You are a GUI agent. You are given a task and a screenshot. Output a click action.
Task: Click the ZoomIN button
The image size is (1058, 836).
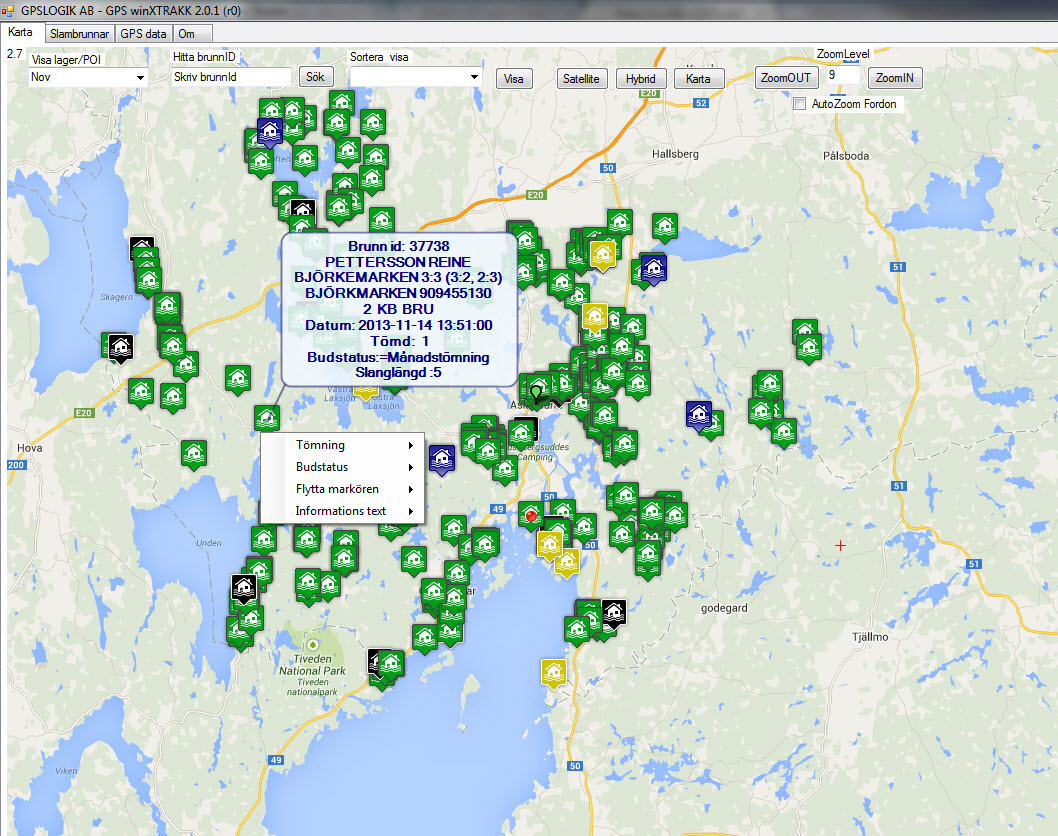[x=895, y=78]
